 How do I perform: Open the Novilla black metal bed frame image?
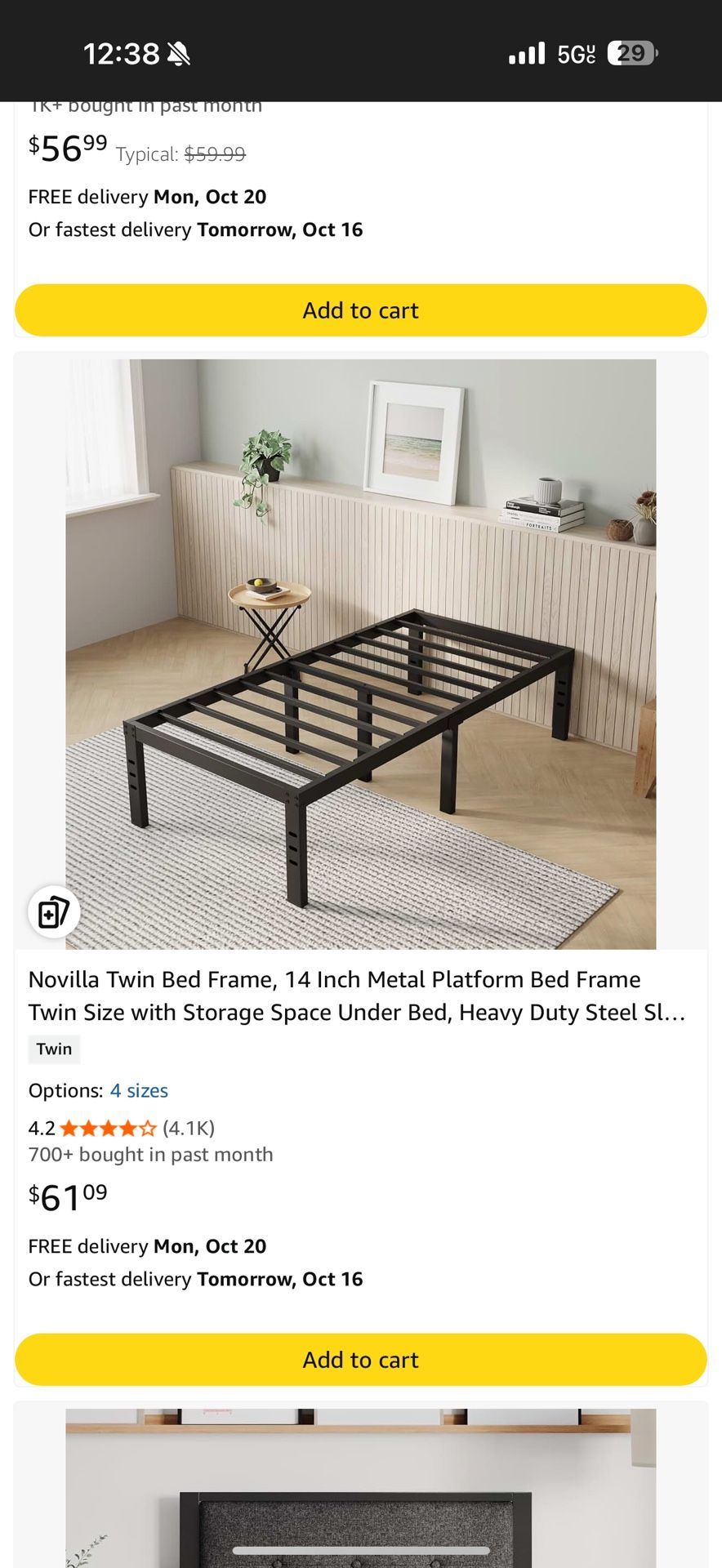361,654
